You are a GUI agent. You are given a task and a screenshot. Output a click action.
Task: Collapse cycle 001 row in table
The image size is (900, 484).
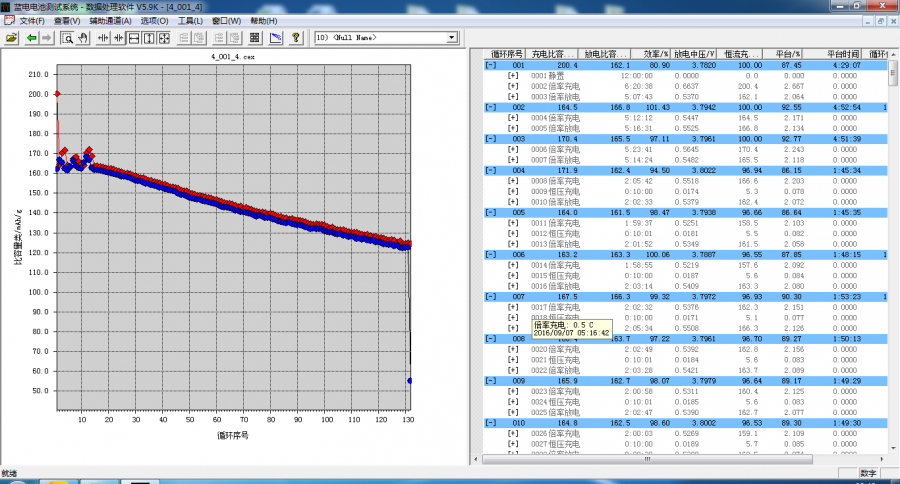point(490,65)
